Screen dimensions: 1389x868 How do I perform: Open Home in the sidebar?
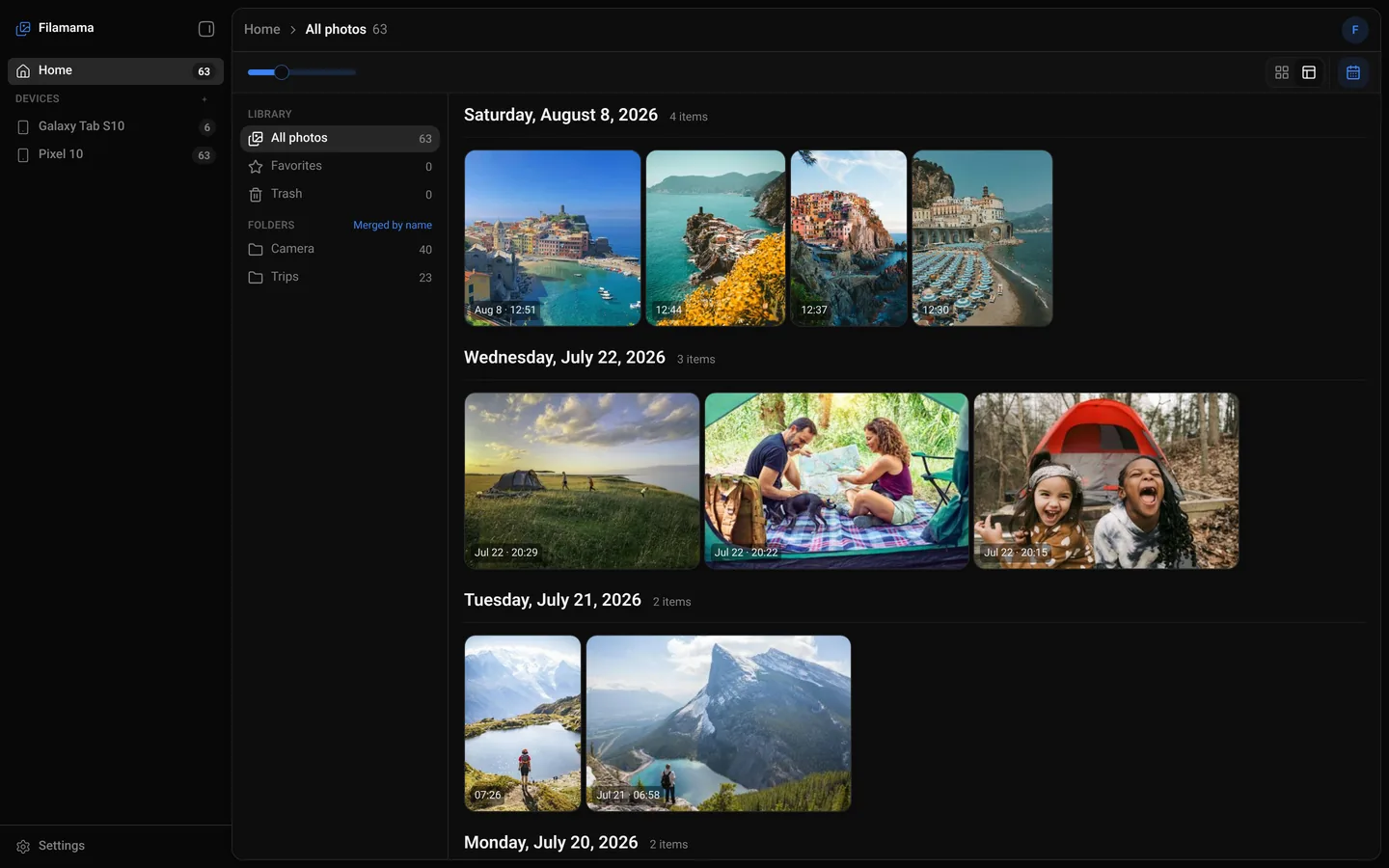pos(116,71)
